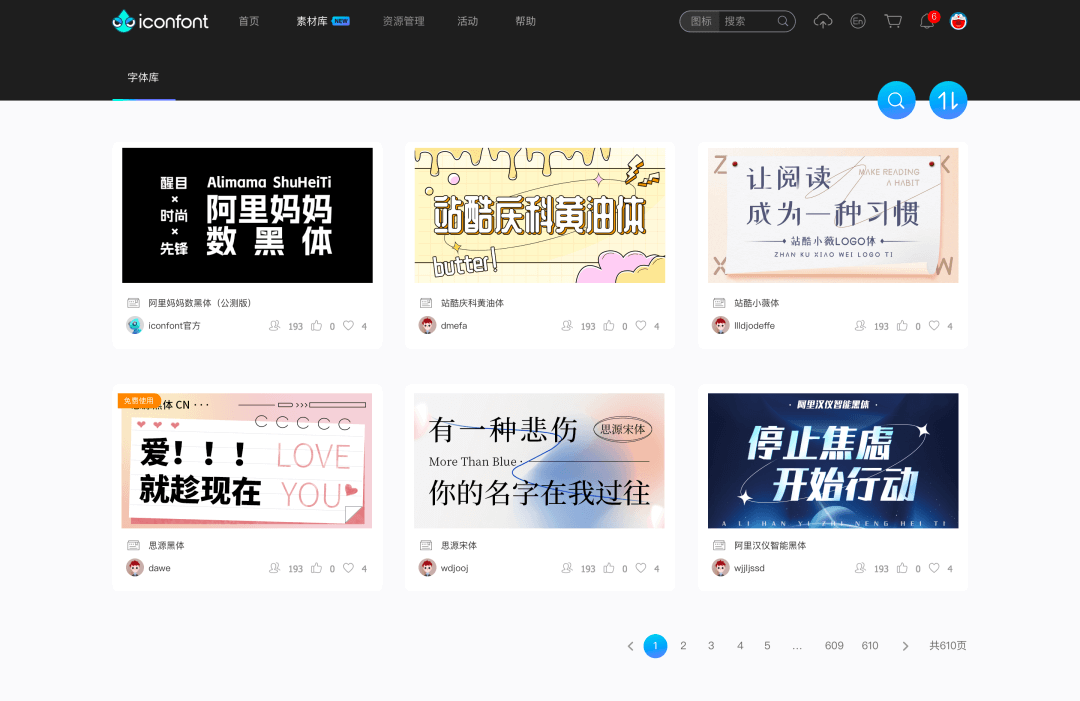Click font title 思源宋体
This screenshot has height=701, width=1080.
tap(459, 545)
